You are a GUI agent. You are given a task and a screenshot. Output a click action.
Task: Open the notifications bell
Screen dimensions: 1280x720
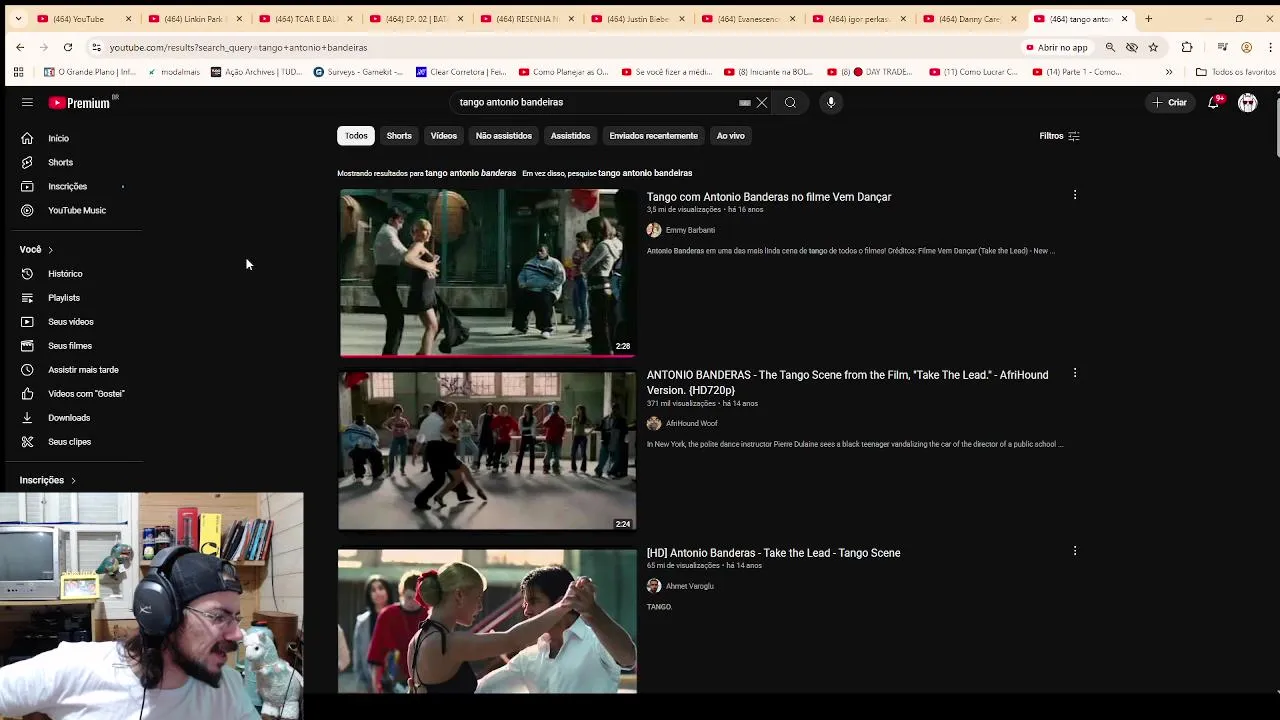1214,102
